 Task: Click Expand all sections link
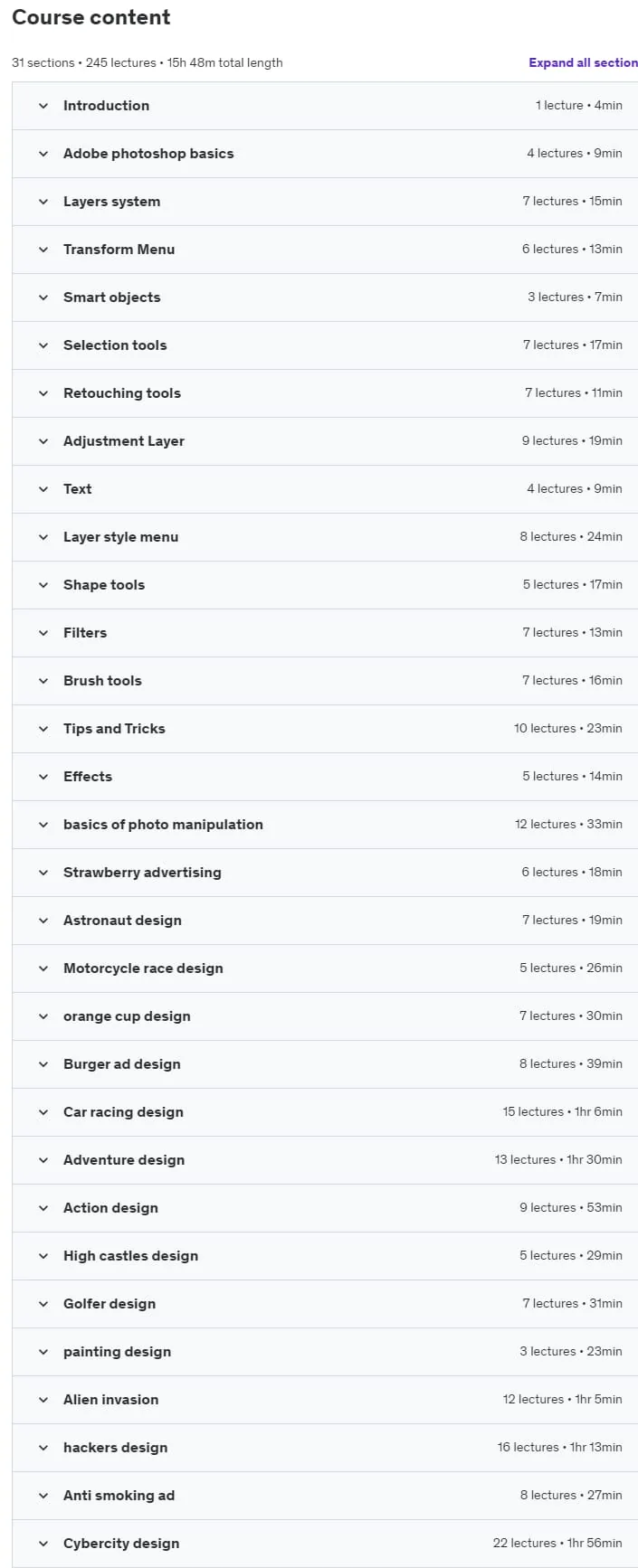(x=583, y=62)
